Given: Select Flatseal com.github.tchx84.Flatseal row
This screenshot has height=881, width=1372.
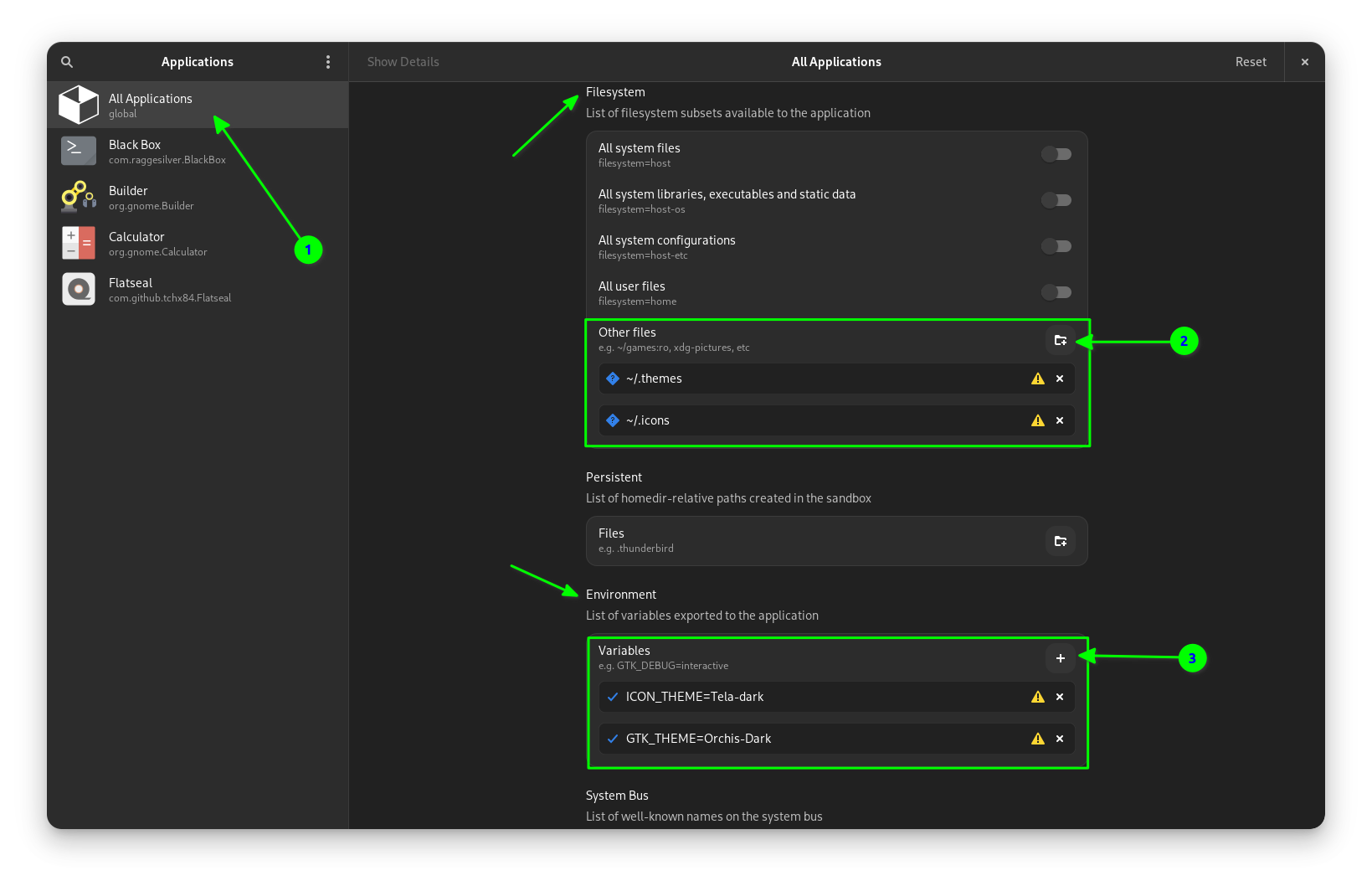Looking at the screenshot, I should pos(198,289).
